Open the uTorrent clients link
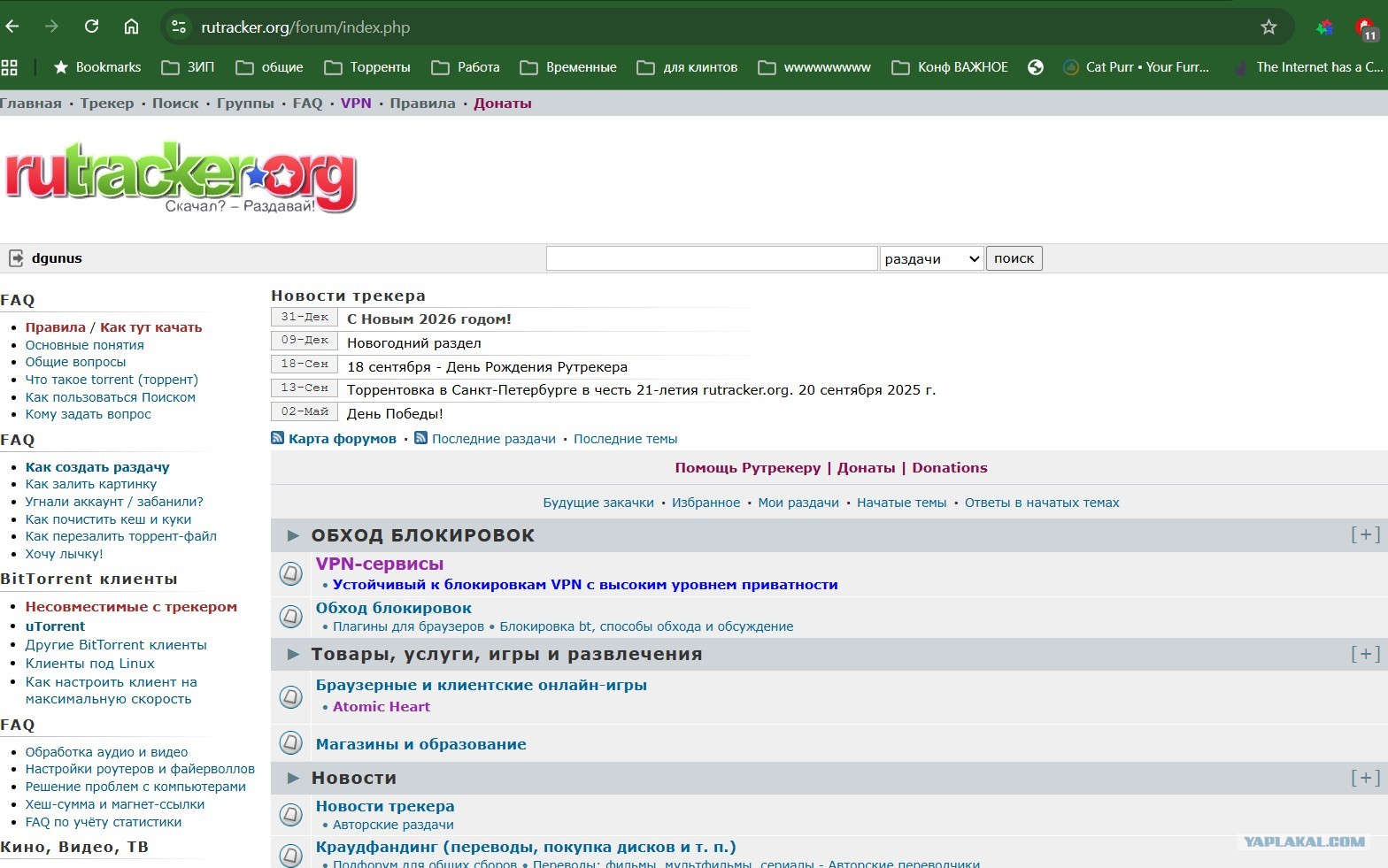This screenshot has width=1388, height=868. [x=55, y=626]
